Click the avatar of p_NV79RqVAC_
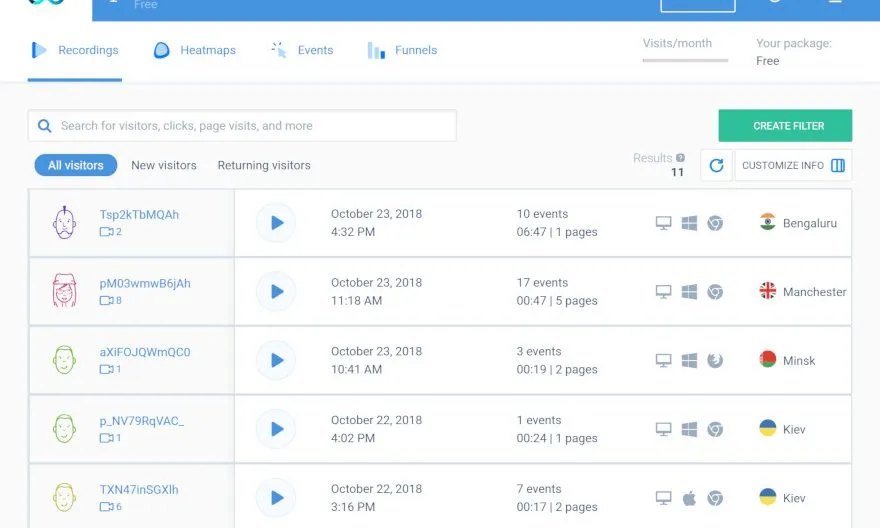The image size is (880, 528). (x=65, y=429)
